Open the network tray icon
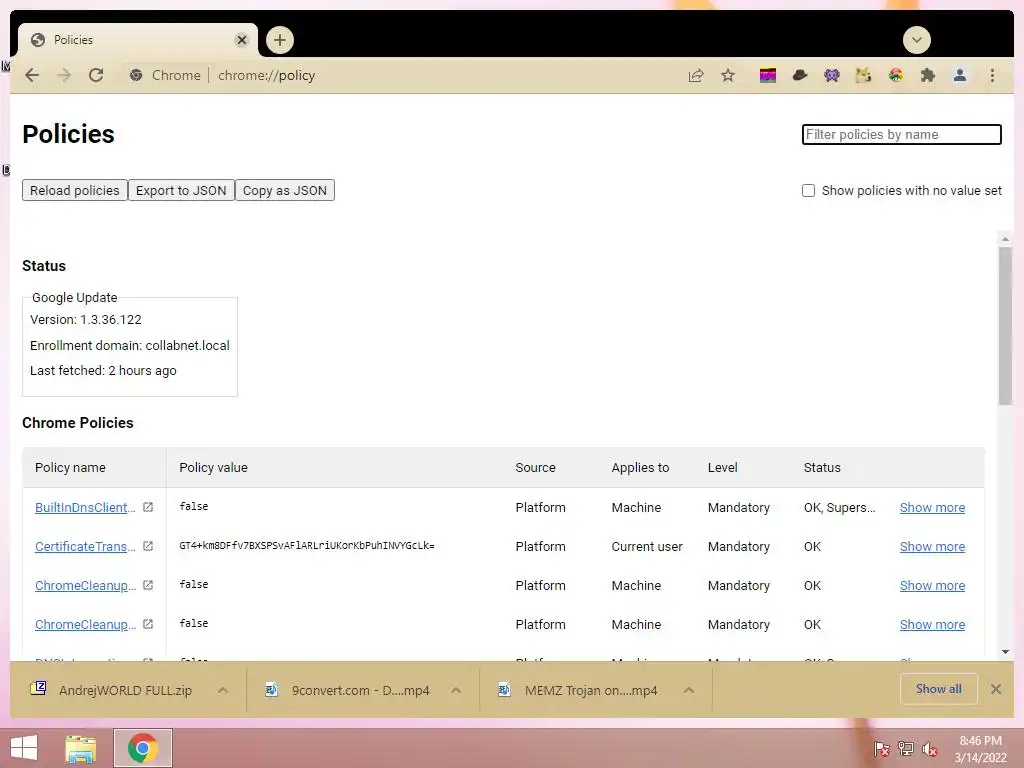This screenshot has width=1024, height=768. tap(906, 749)
